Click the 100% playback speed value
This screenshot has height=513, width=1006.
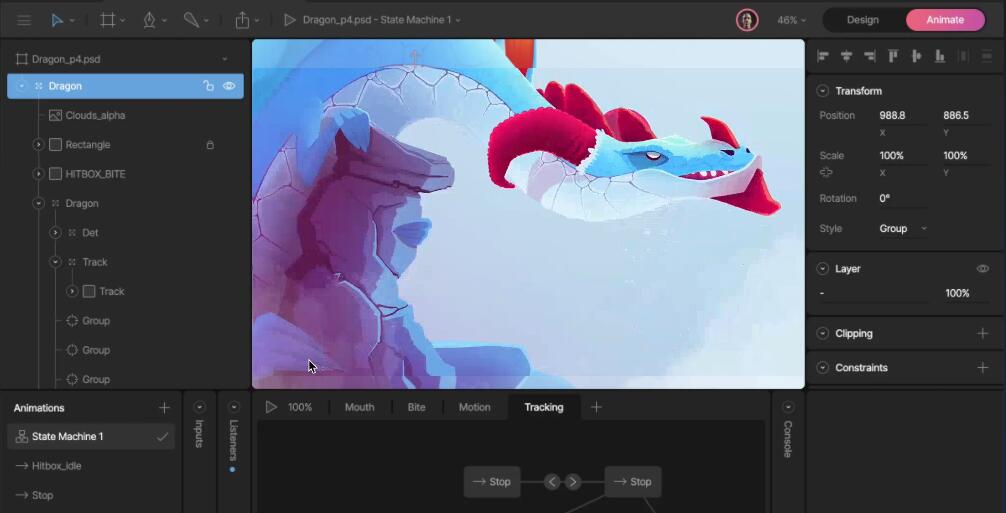pyautogui.click(x=300, y=407)
